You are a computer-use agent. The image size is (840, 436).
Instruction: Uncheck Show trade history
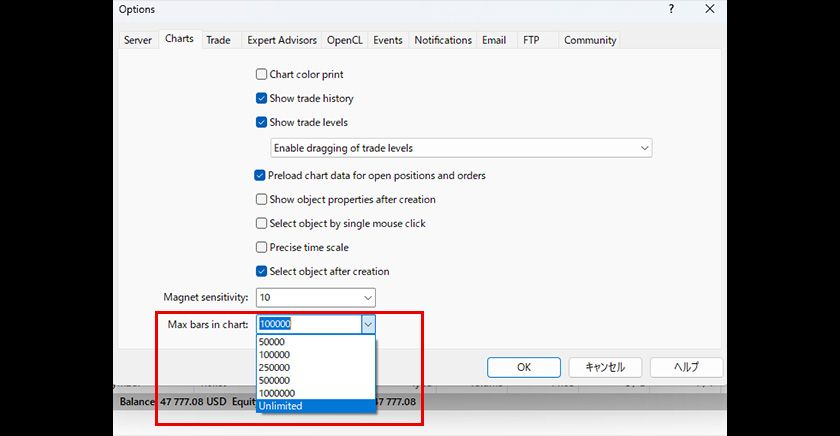(261, 99)
